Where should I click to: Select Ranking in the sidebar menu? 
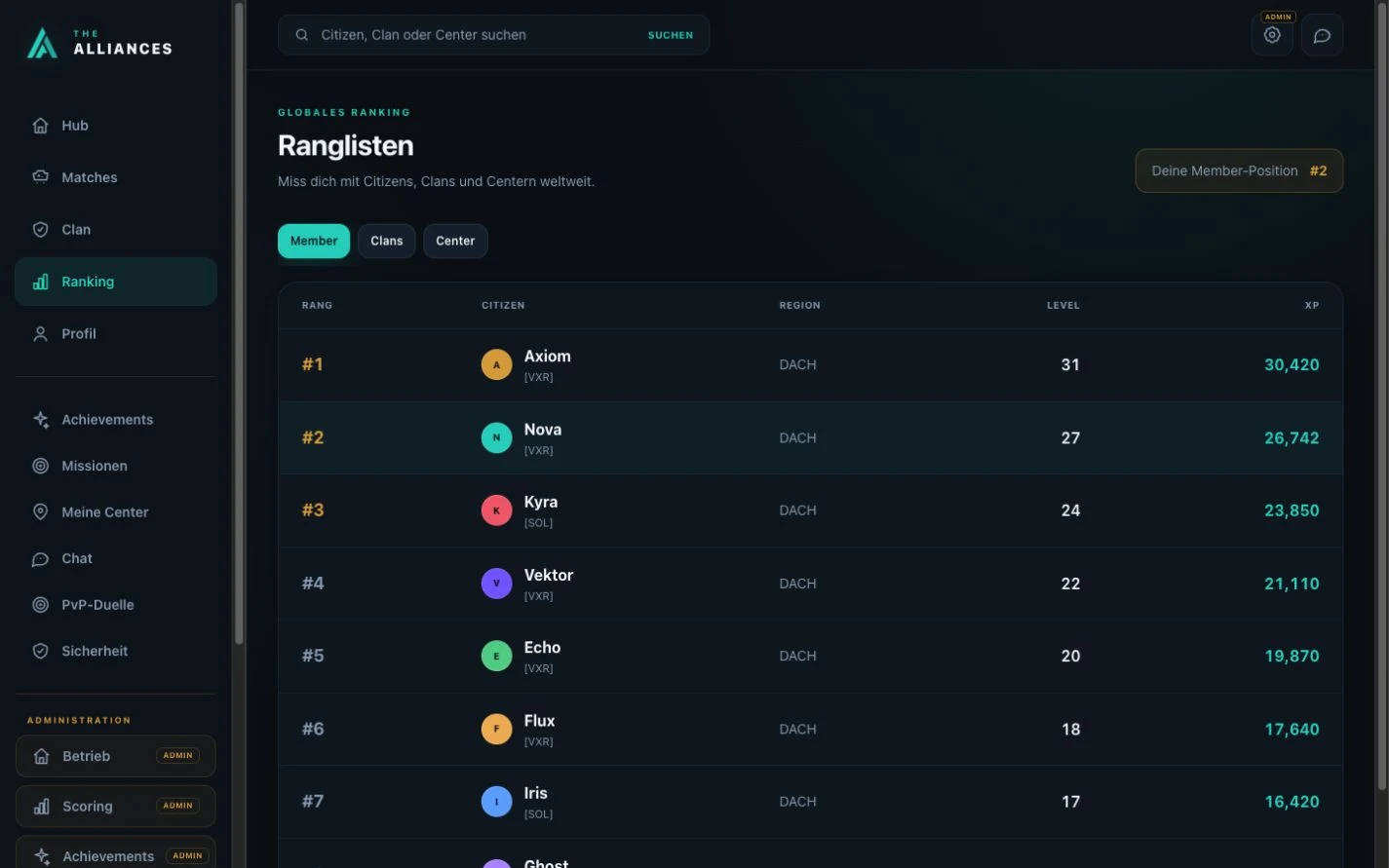[116, 282]
